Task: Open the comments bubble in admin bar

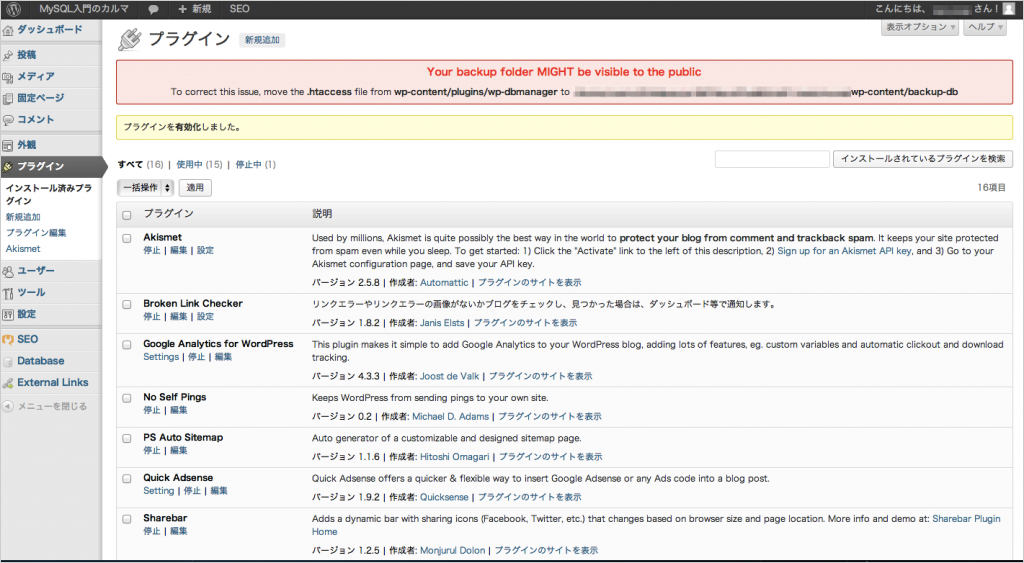Action: click(x=153, y=9)
